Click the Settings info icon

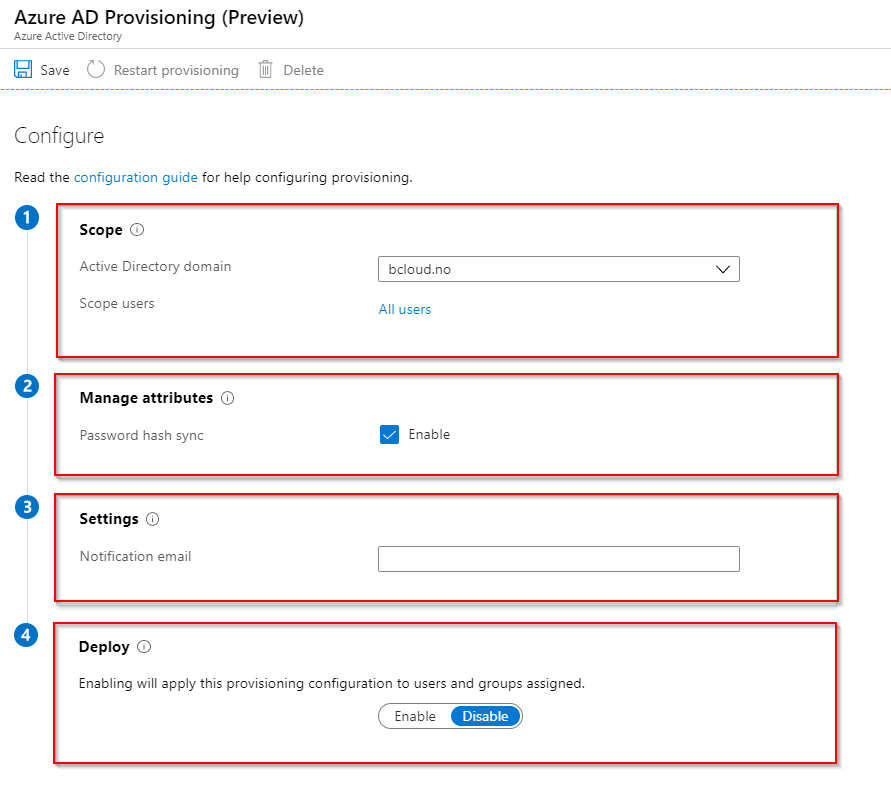pyautogui.click(x=152, y=519)
